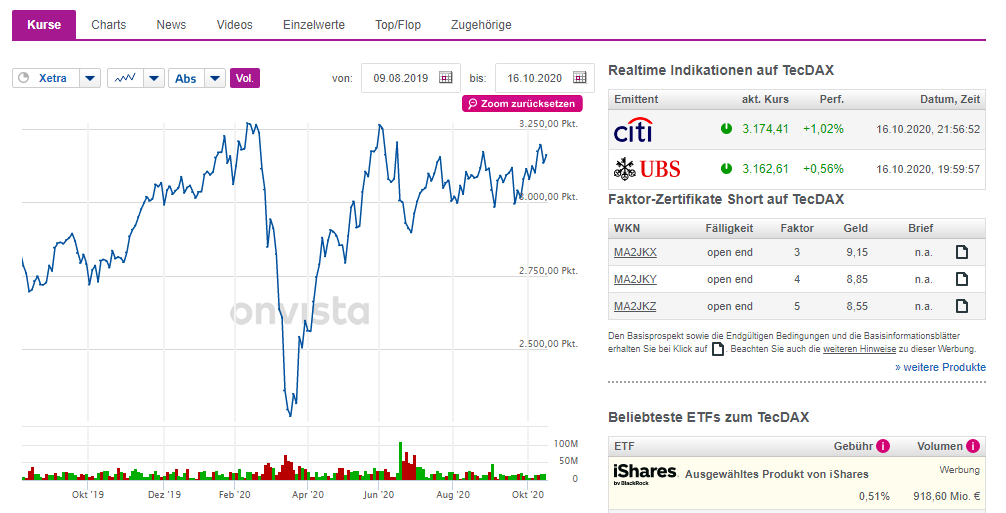Go to the Top/Flop tab
Screen dimensions: 1006x513
coord(398,24)
